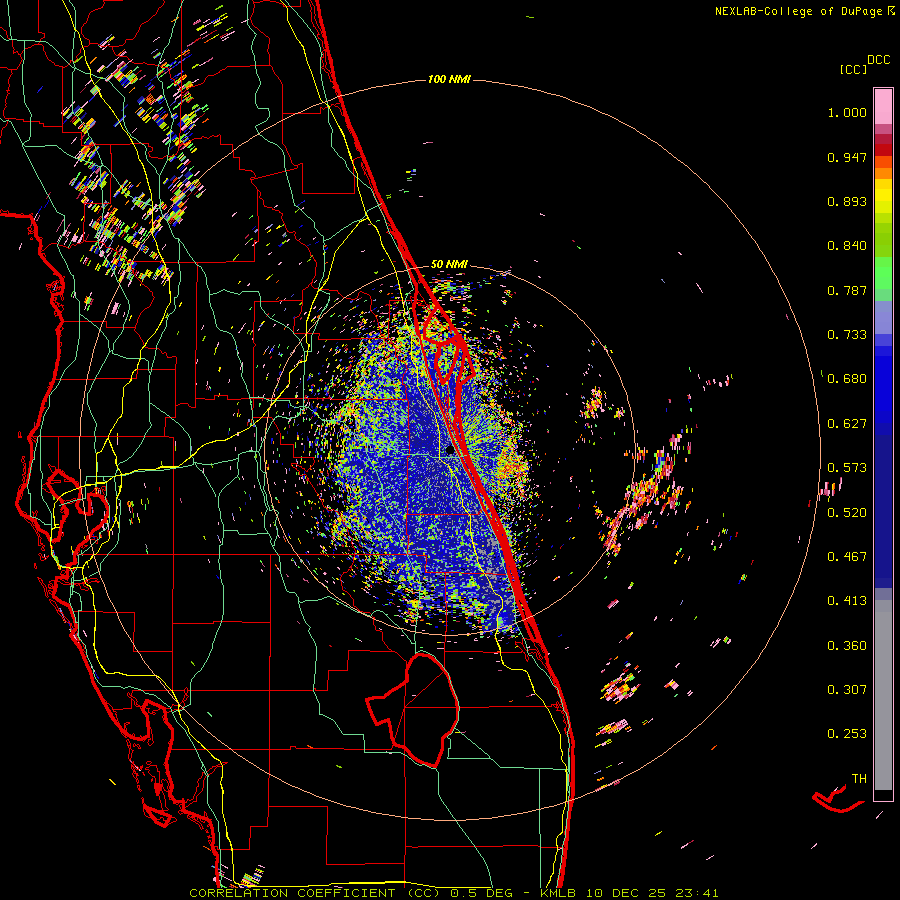Image resolution: width=900 pixels, height=900 pixels.
Task: Pick the red color scale segment
Action: (x=883, y=150)
